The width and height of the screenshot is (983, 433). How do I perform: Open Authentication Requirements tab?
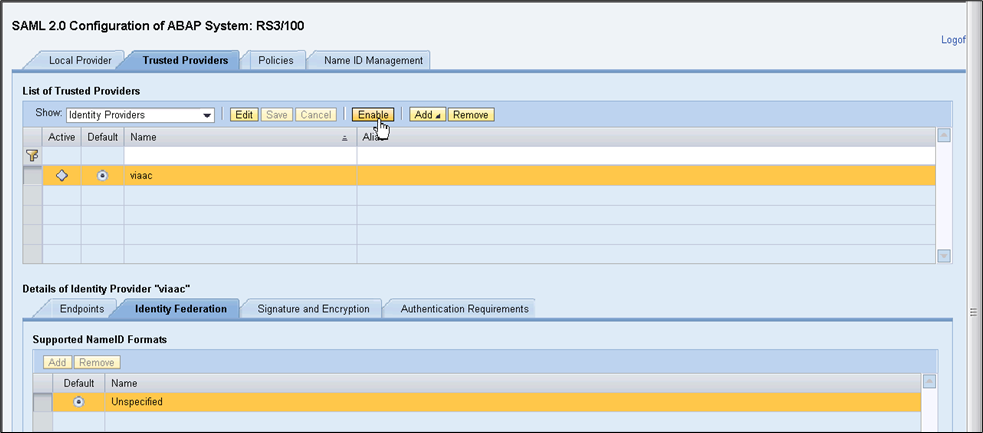pos(464,309)
